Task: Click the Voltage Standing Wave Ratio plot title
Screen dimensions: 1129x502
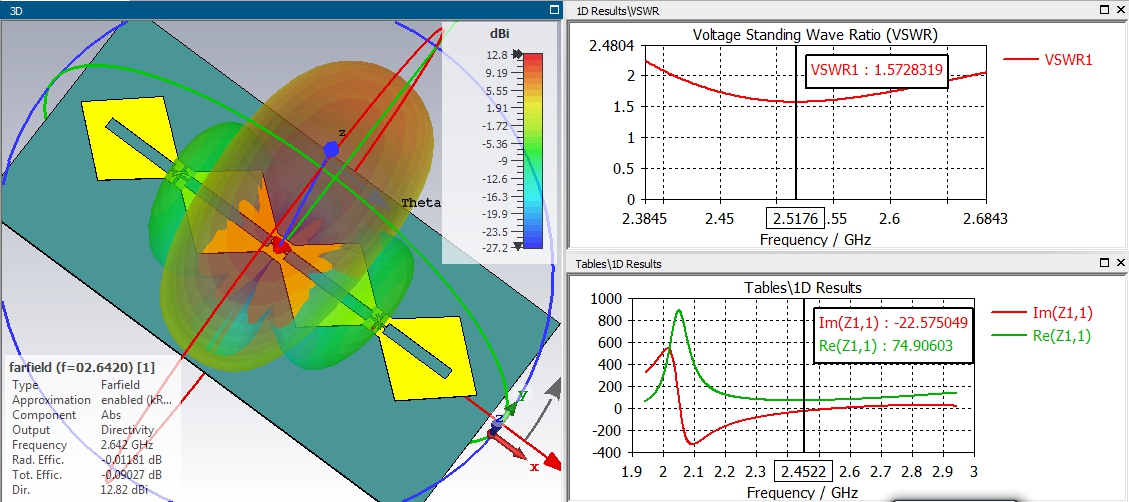Action: click(815, 34)
